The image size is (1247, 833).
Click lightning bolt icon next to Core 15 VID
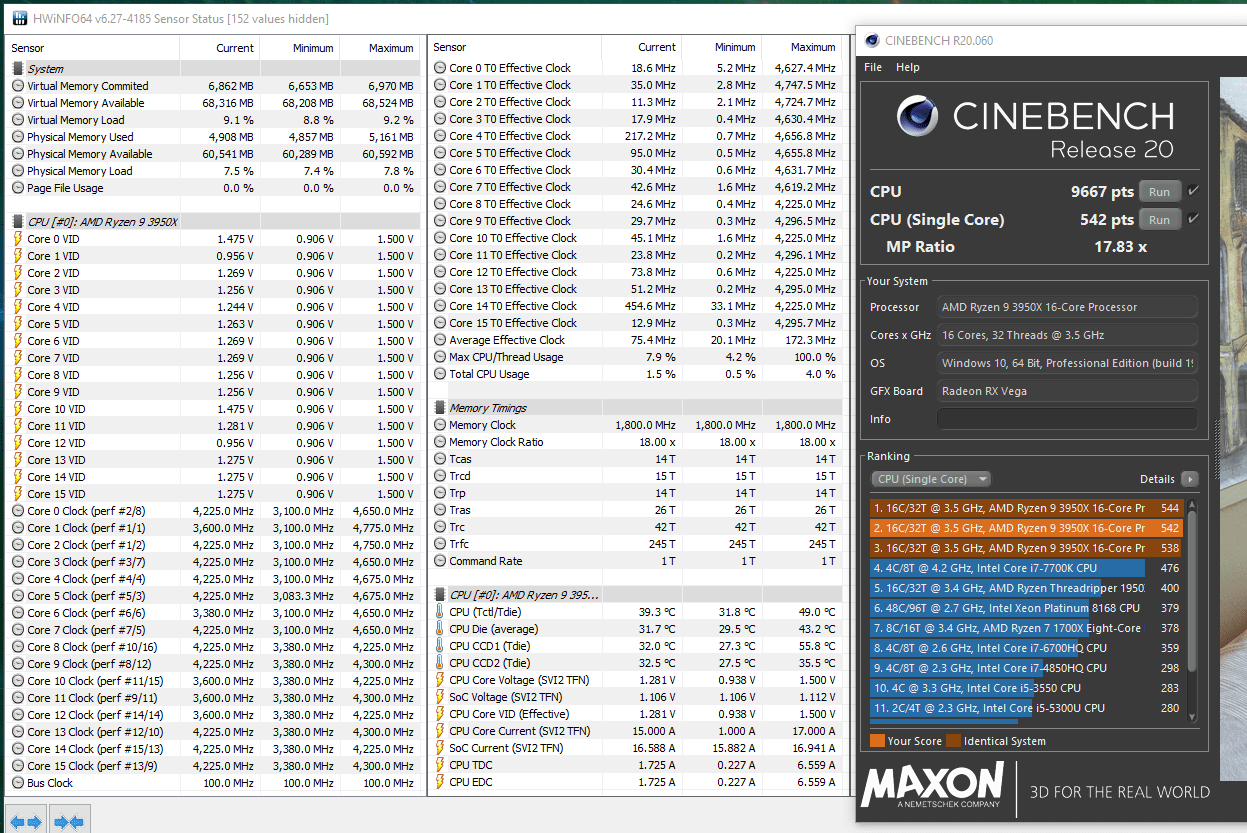[18, 494]
